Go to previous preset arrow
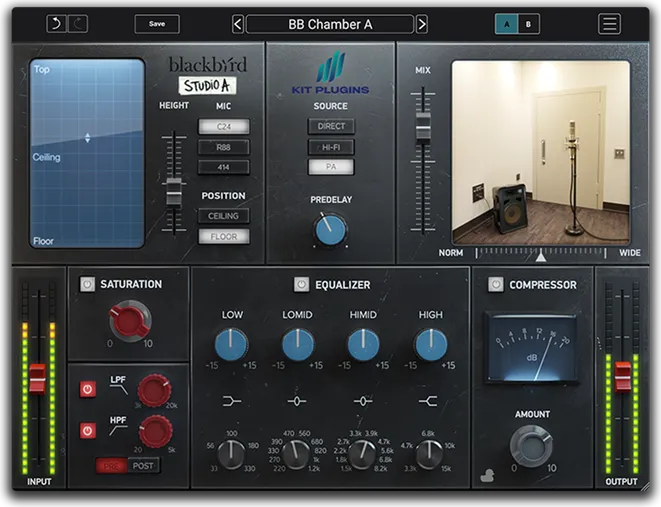This screenshot has height=507, width=661. coord(238,24)
